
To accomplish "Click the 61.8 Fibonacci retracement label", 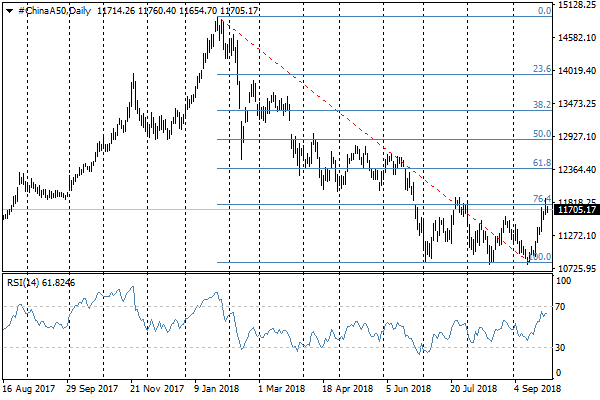I will [x=542, y=163].
